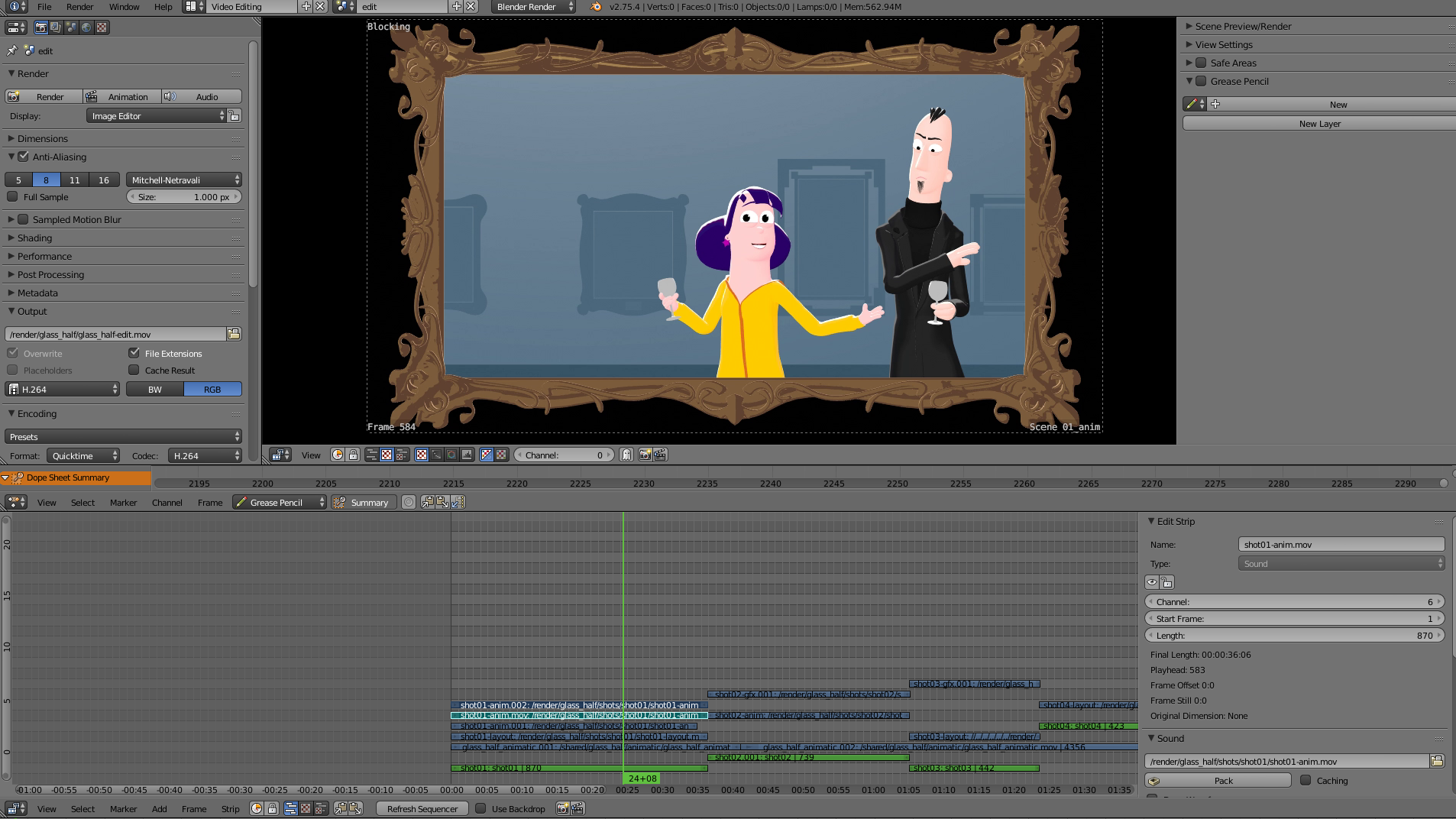This screenshot has width=1456, height=819.
Task: Click the ghost icon in the preview header
Action: click(x=626, y=455)
